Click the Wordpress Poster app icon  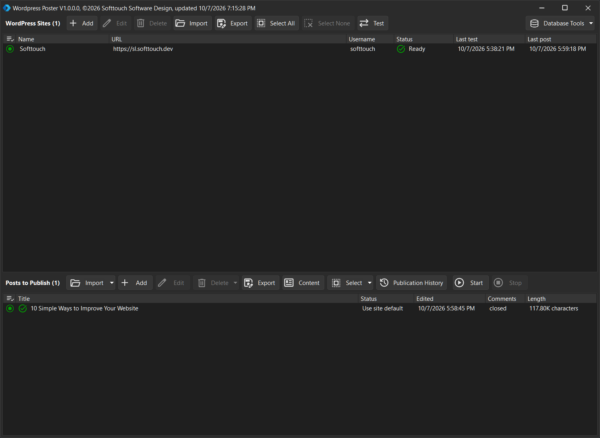[x=7, y=8]
